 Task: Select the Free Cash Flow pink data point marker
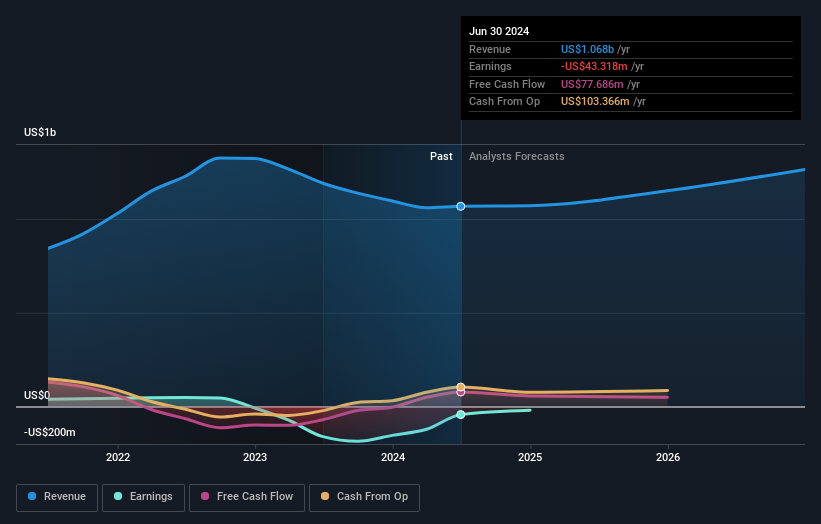pos(461,392)
